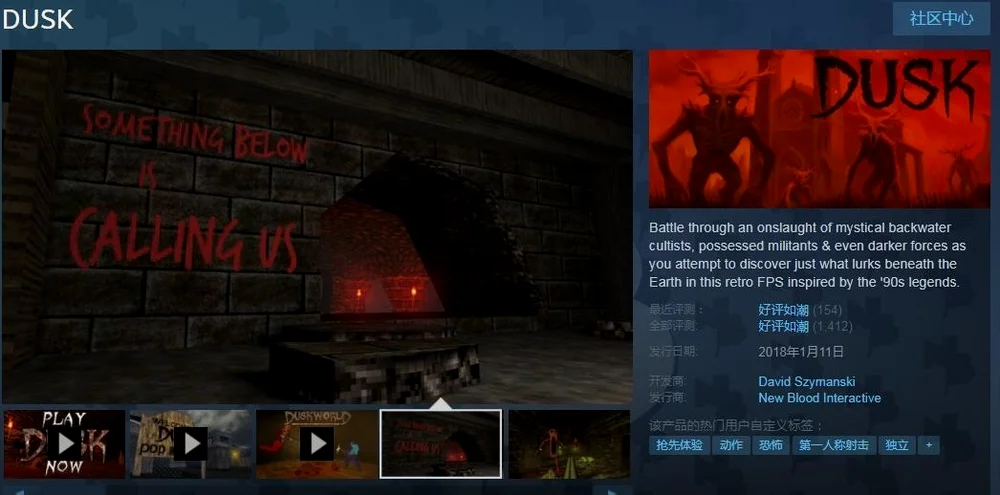Select the dark corridor screenshot thumbnail
1000x495 pixels.
tap(569, 444)
